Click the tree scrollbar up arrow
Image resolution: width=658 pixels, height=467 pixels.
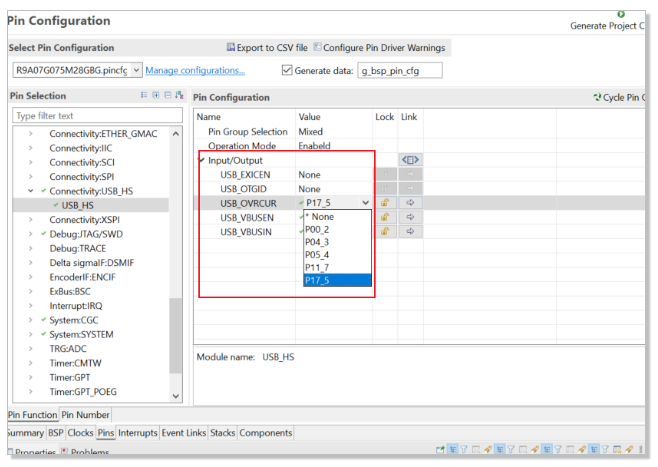pos(175,134)
